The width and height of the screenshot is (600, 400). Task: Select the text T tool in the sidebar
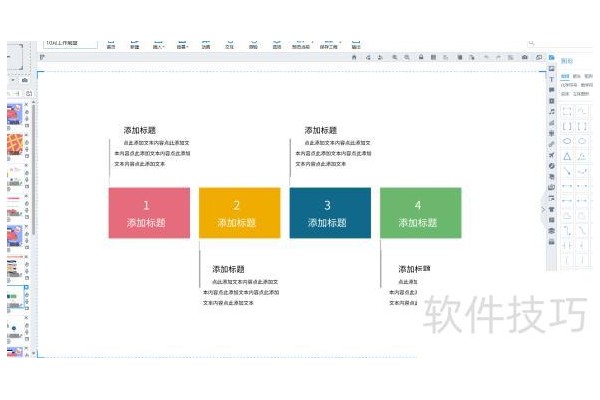coord(551,79)
